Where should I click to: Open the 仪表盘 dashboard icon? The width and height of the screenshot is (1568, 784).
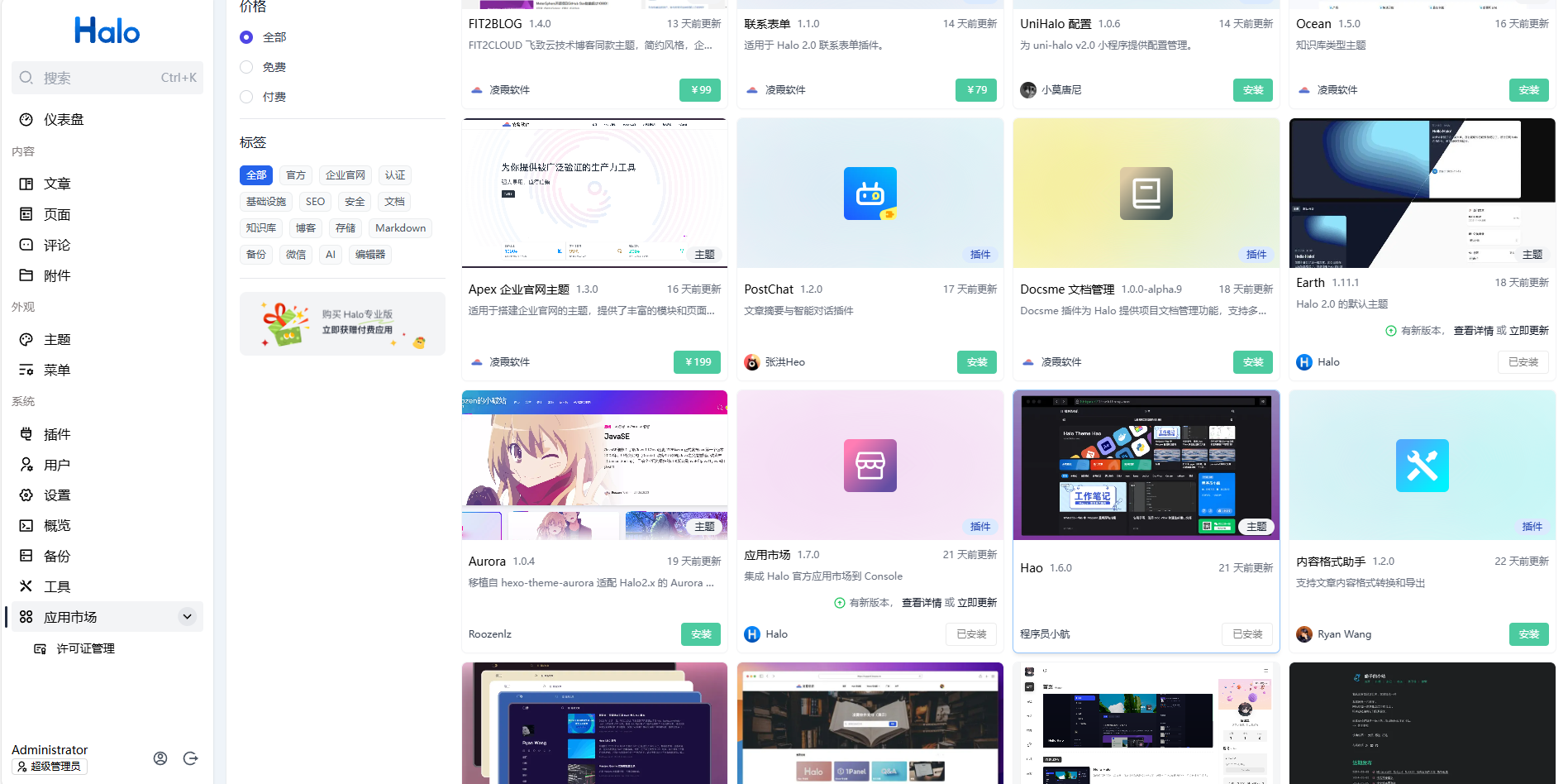click(26, 120)
